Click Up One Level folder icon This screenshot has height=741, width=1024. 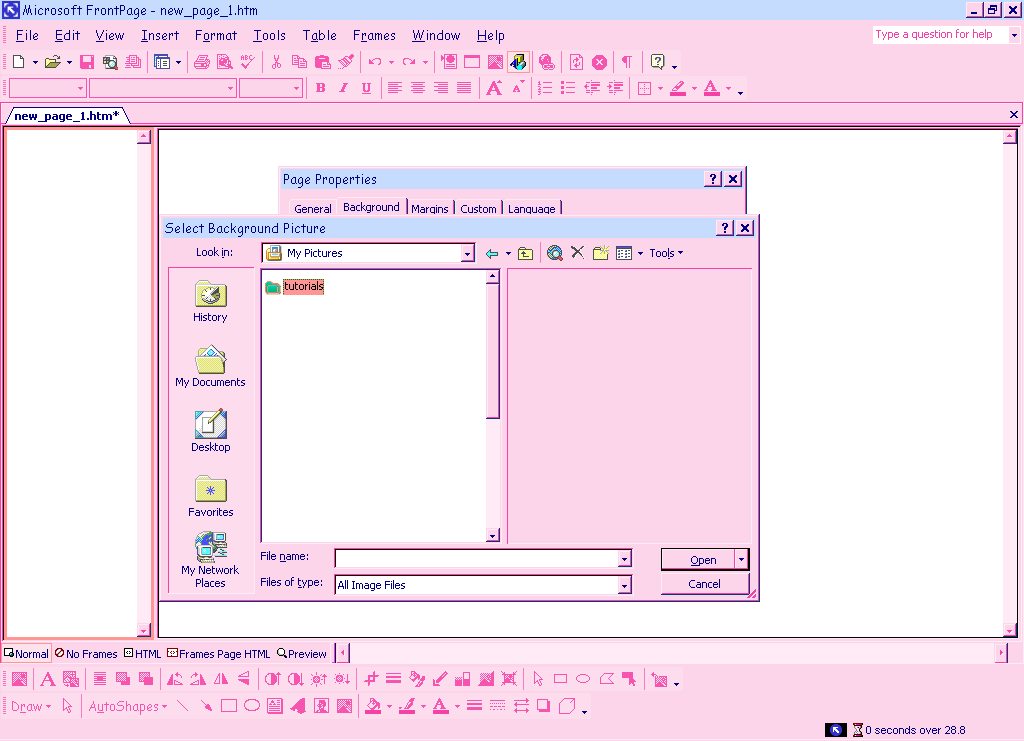(x=525, y=253)
